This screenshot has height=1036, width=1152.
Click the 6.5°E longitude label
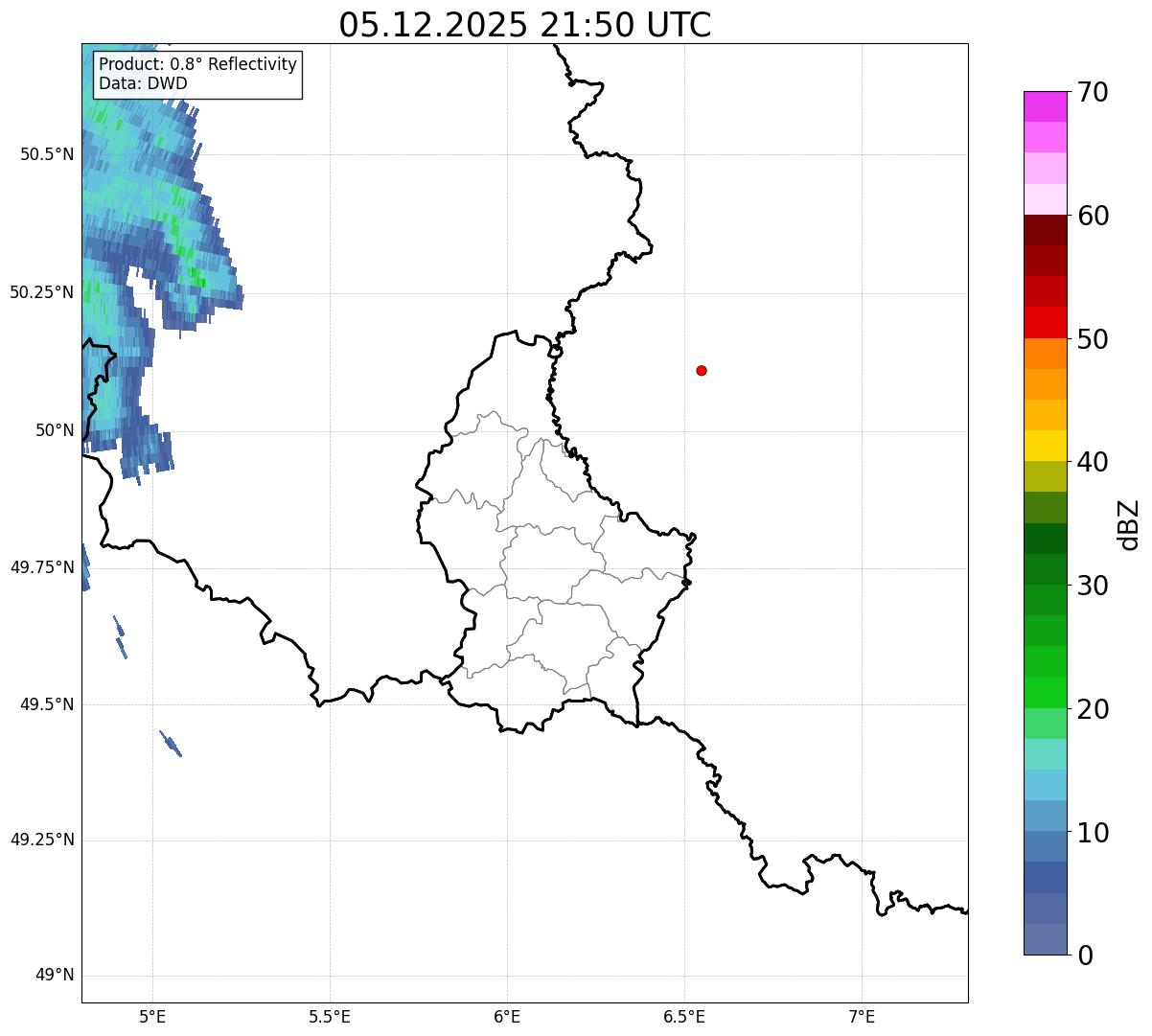[684, 1016]
